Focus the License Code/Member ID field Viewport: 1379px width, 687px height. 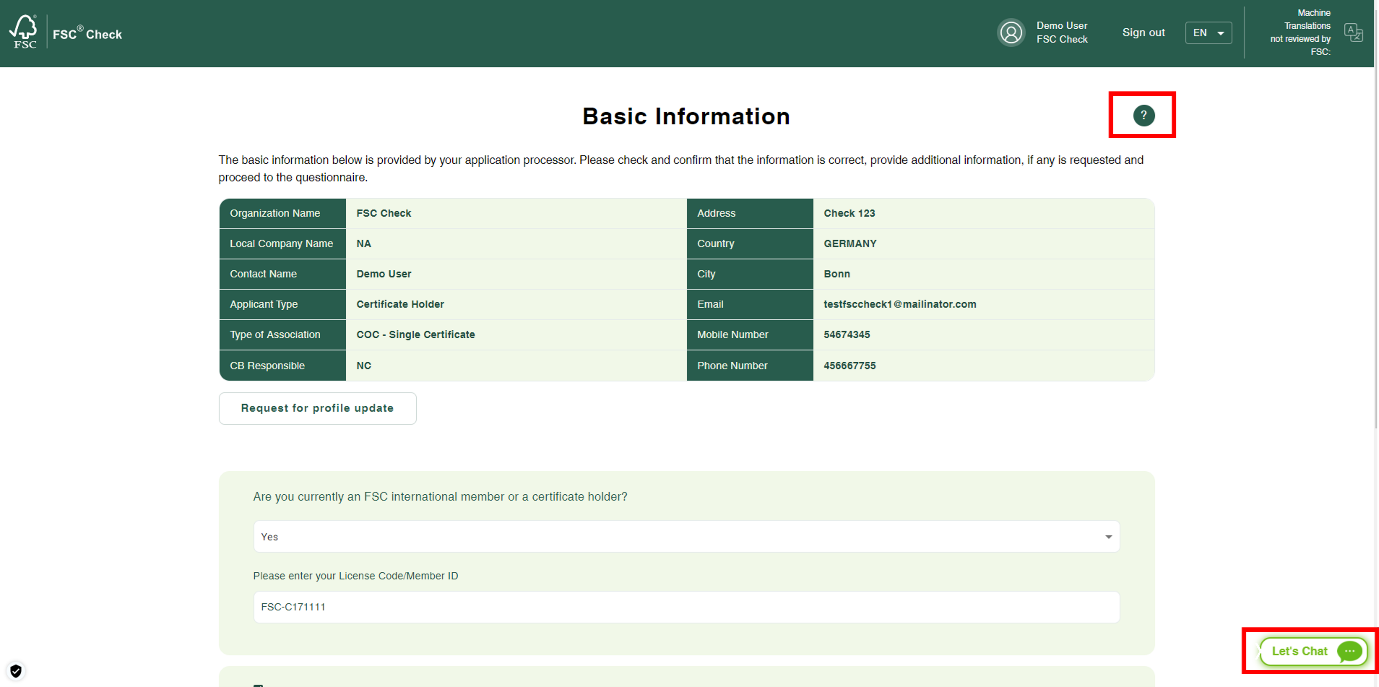(685, 606)
